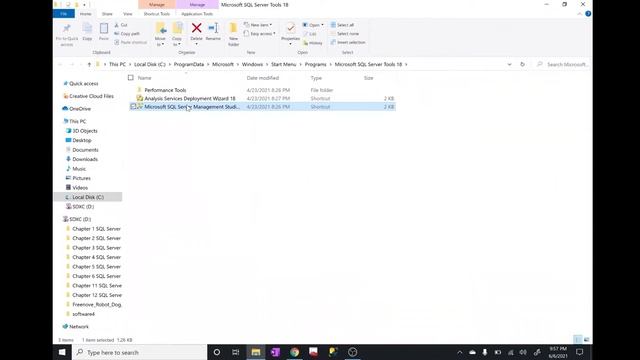Image resolution: width=640 pixels, height=360 pixels.
Task: Sort by Date modified column
Action: coord(262,78)
